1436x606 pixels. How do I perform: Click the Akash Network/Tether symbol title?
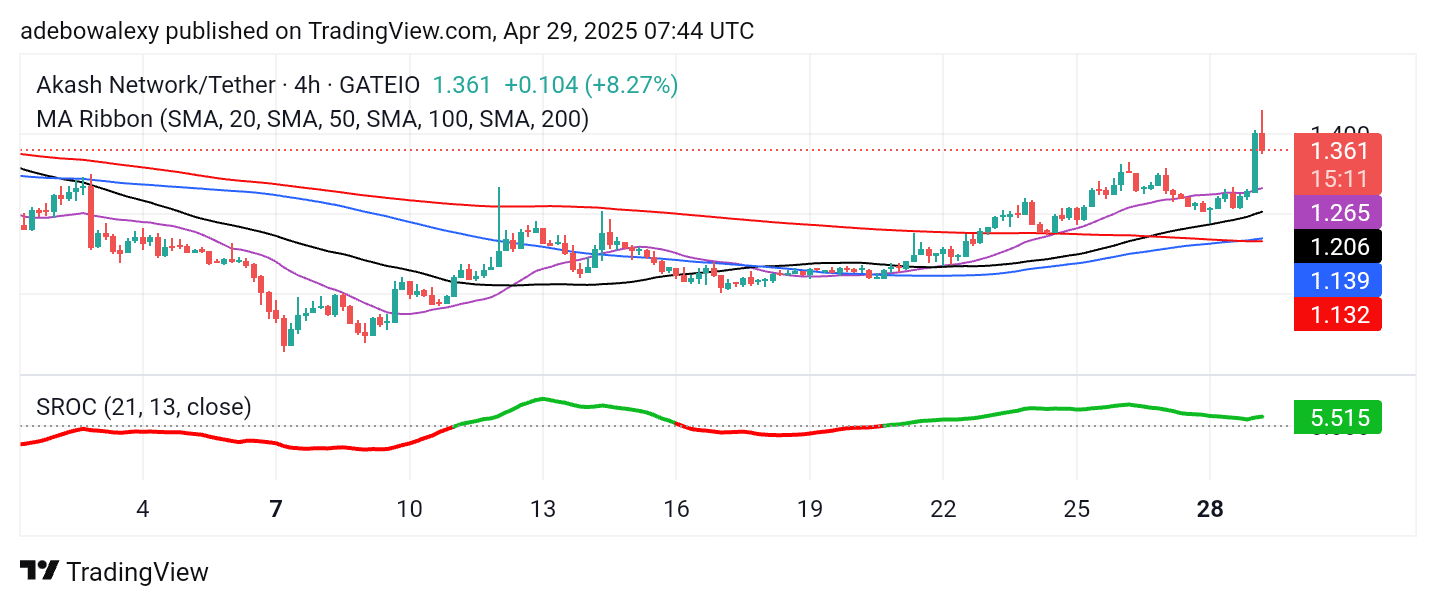click(154, 85)
